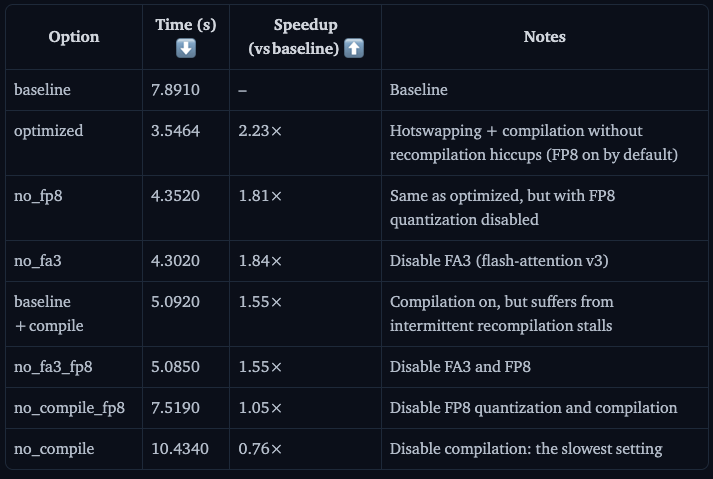
Task: Click the note about intermittent recompilation stalls
Action: pos(501,313)
